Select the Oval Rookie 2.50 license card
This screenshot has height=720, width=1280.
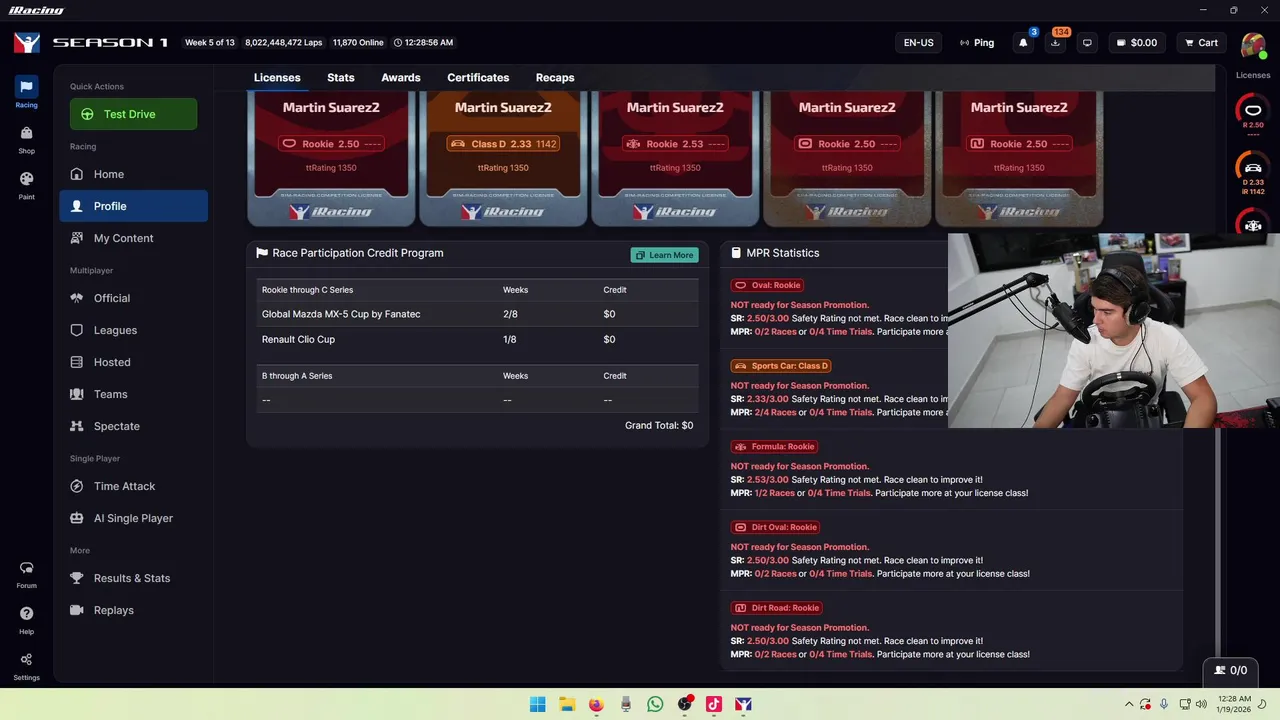coord(331,158)
